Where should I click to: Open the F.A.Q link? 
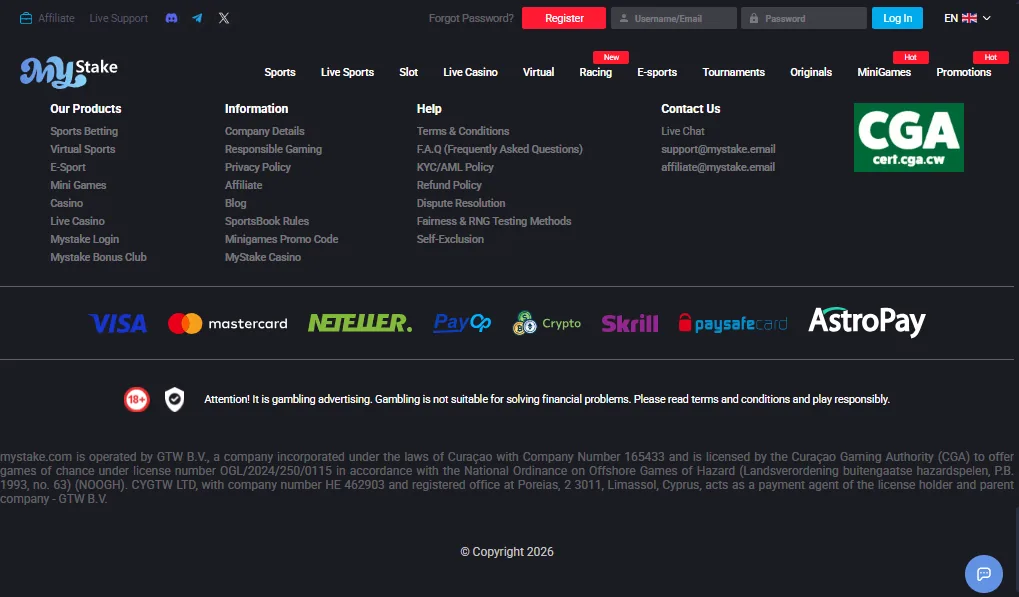(x=499, y=149)
